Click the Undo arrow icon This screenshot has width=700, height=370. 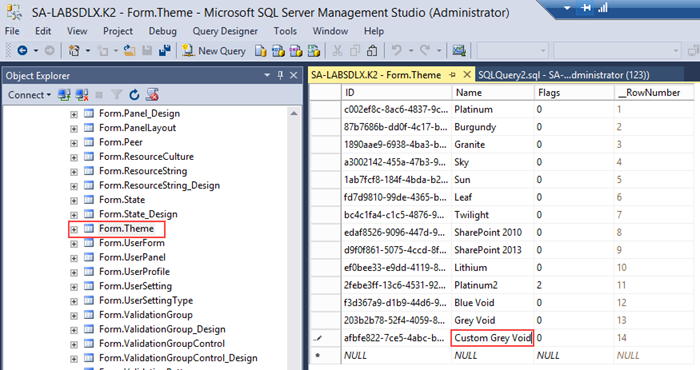pos(396,50)
